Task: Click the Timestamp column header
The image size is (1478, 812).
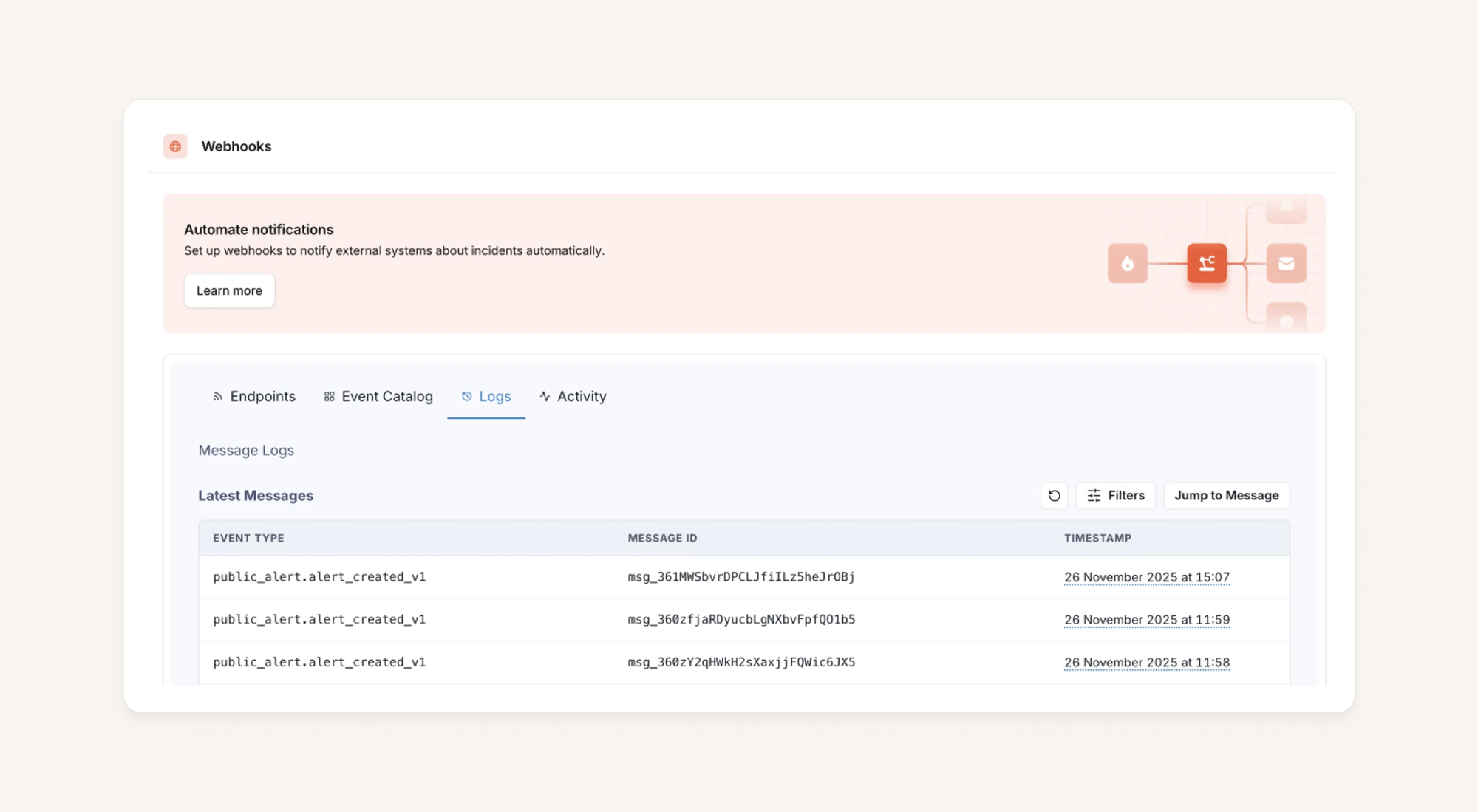Action: [1097, 539]
